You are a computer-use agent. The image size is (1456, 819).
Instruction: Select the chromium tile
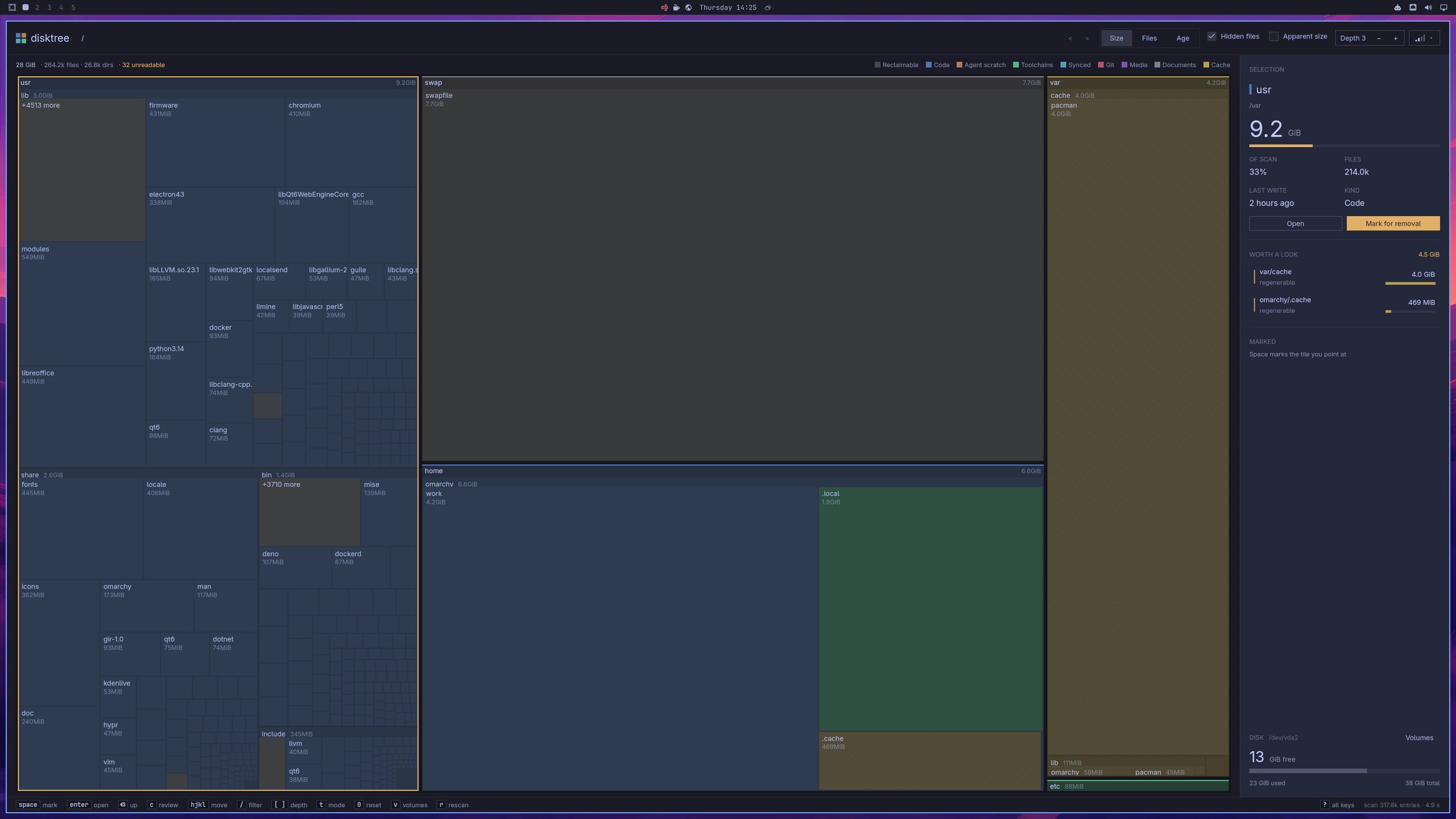pos(351,143)
